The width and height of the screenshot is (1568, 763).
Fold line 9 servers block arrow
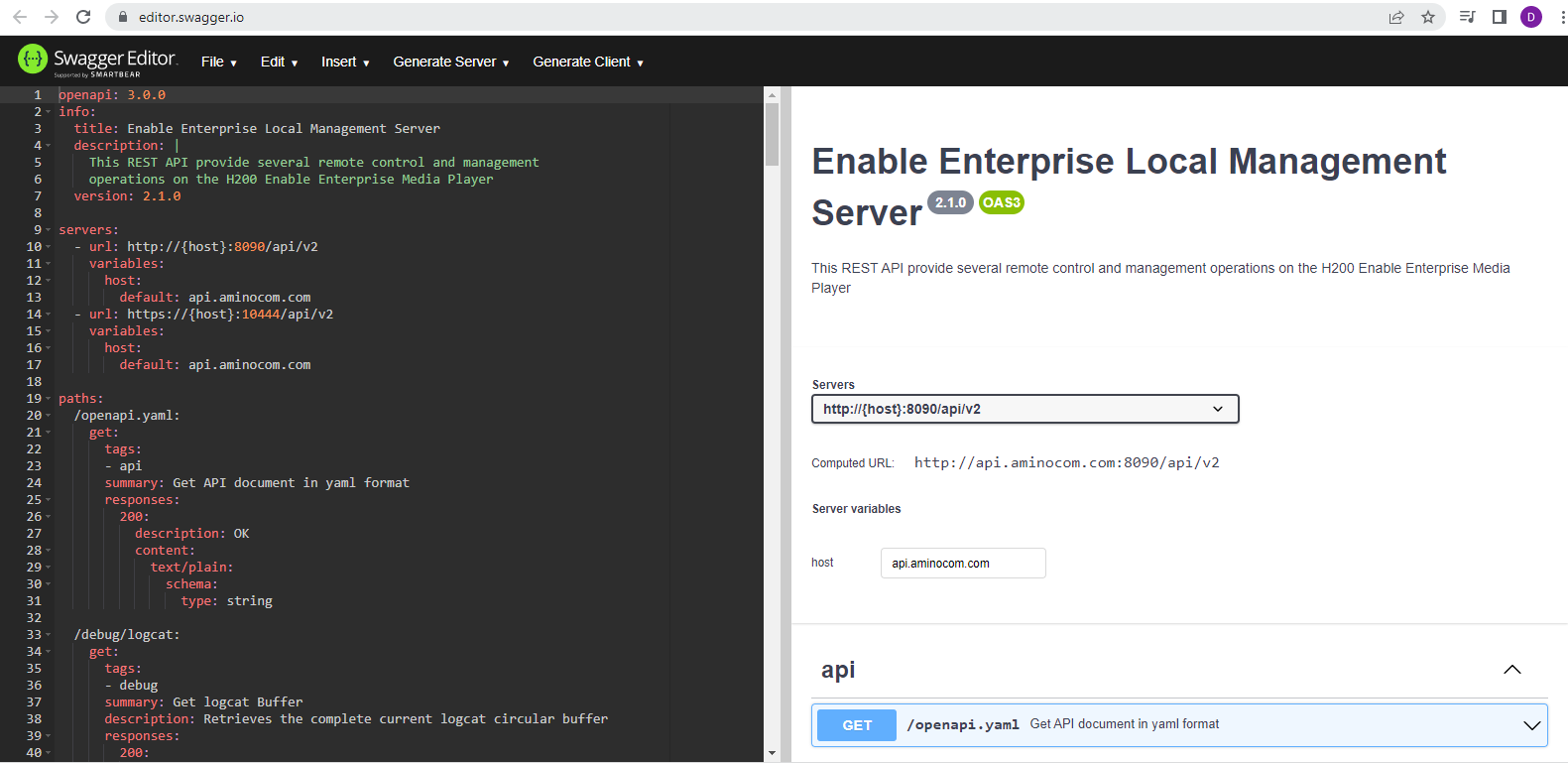click(48, 230)
